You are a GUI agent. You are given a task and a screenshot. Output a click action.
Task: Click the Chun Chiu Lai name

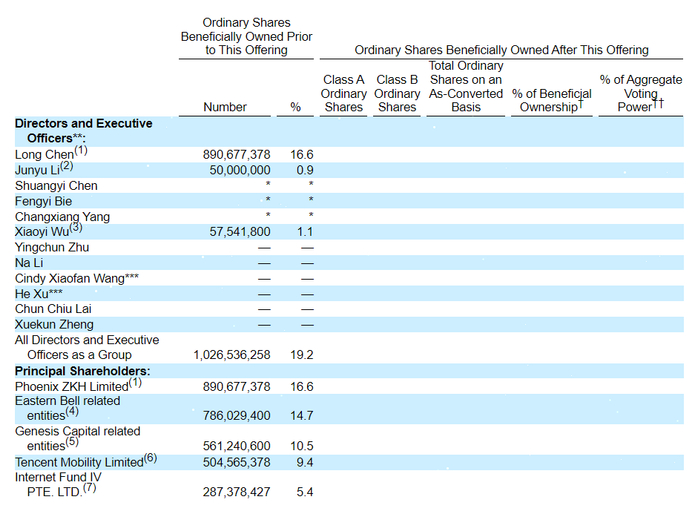coord(55,309)
